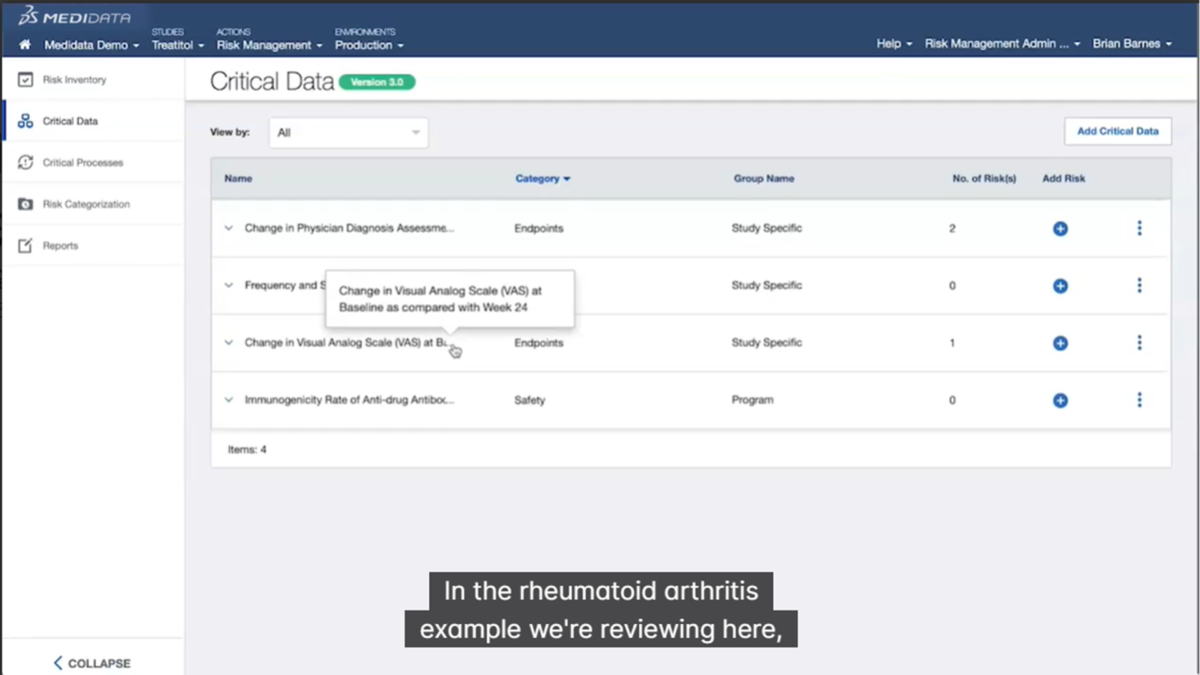The width and height of the screenshot is (1200, 675).
Task: Click the home icon in top bar
Action: tap(25, 45)
